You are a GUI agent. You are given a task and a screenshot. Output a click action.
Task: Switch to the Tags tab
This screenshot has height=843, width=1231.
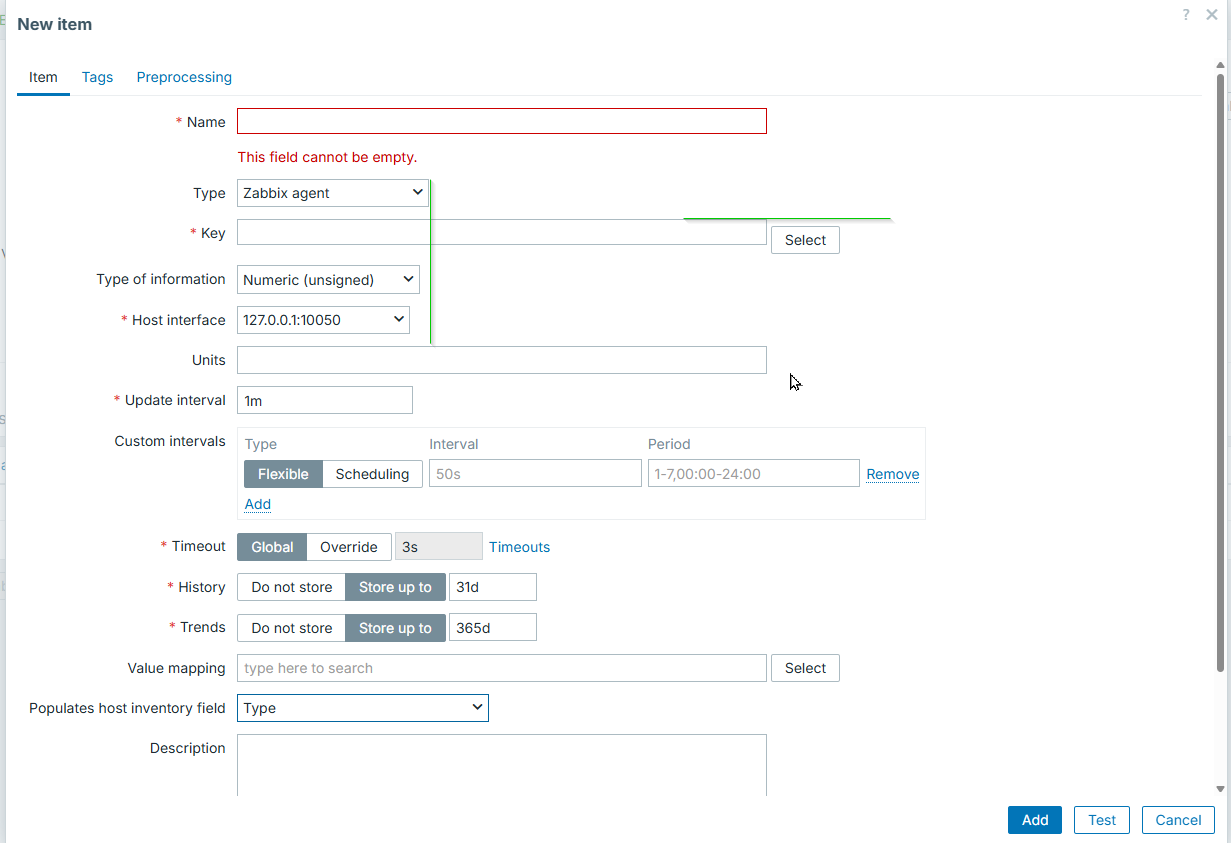tap(97, 77)
